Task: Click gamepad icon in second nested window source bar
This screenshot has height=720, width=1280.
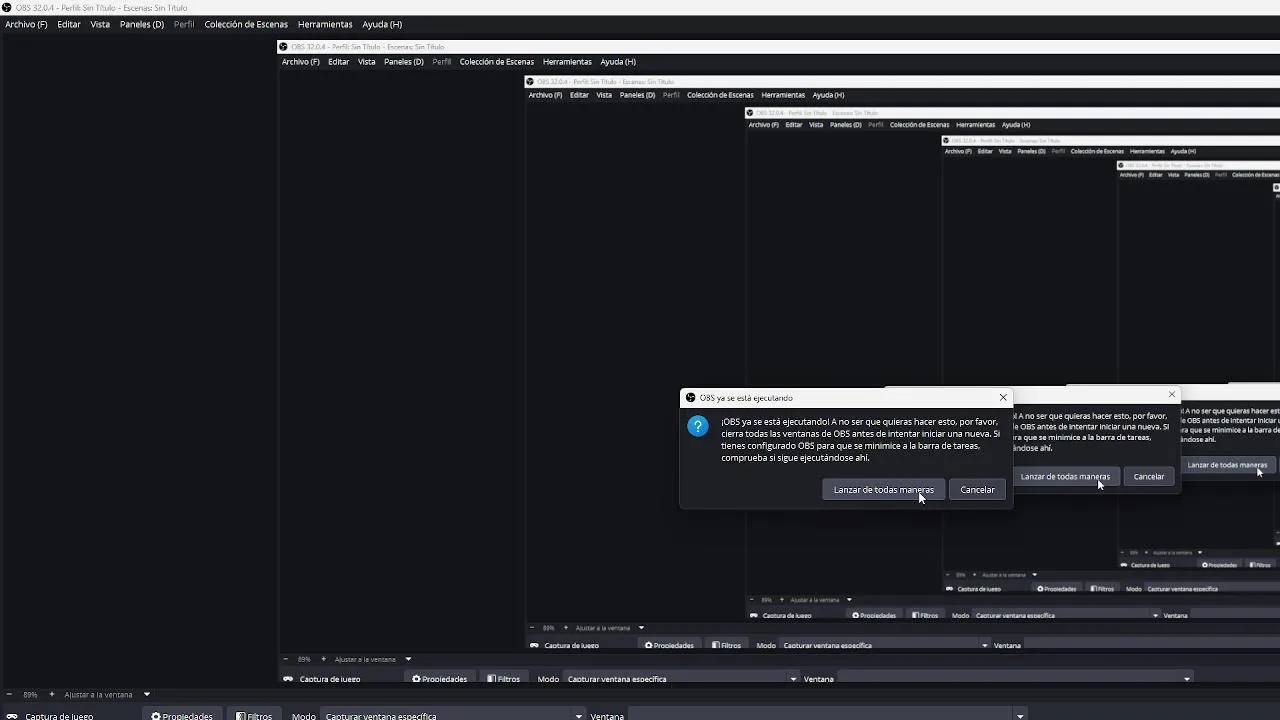Action: pos(535,645)
